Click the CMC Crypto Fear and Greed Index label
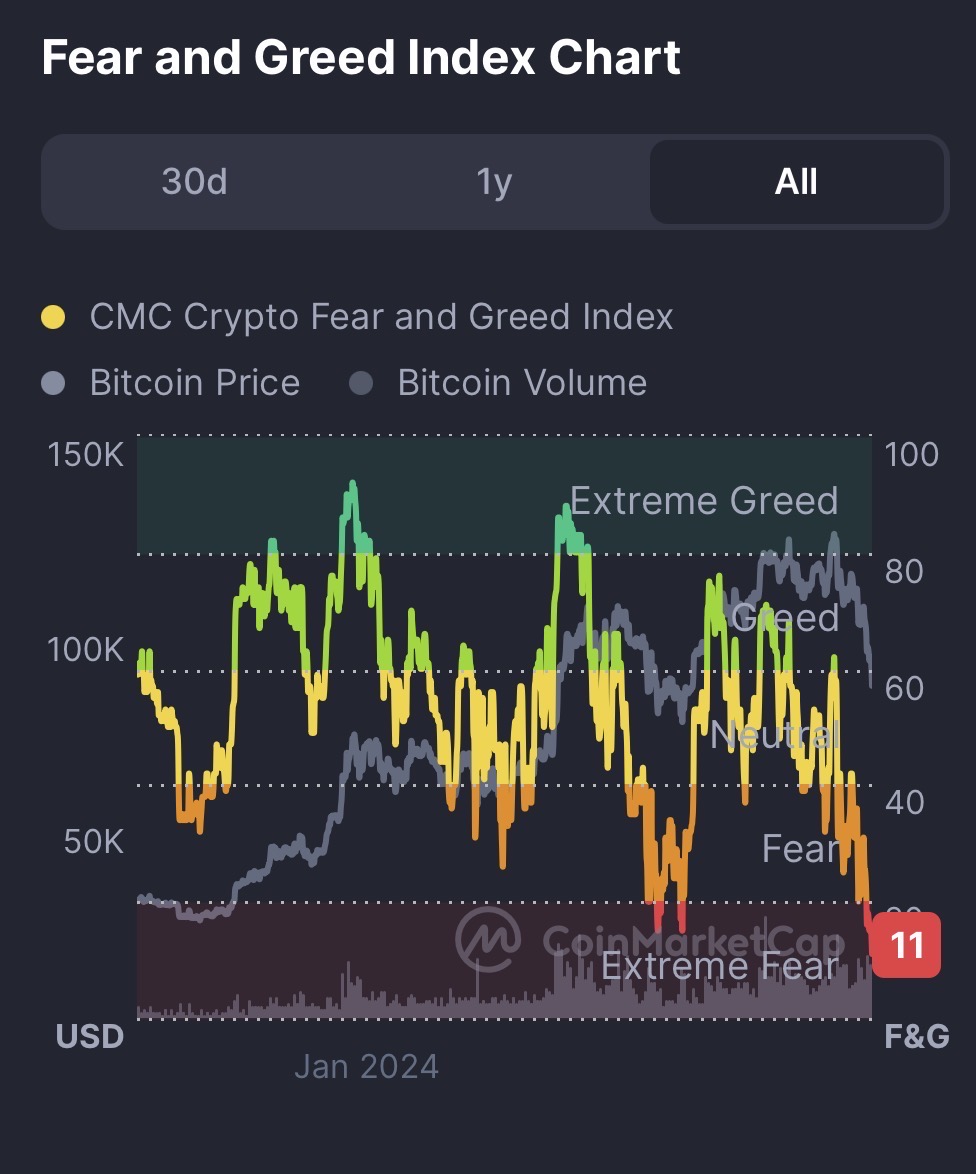The image size is (976, 1174). [x=381, y=318]
